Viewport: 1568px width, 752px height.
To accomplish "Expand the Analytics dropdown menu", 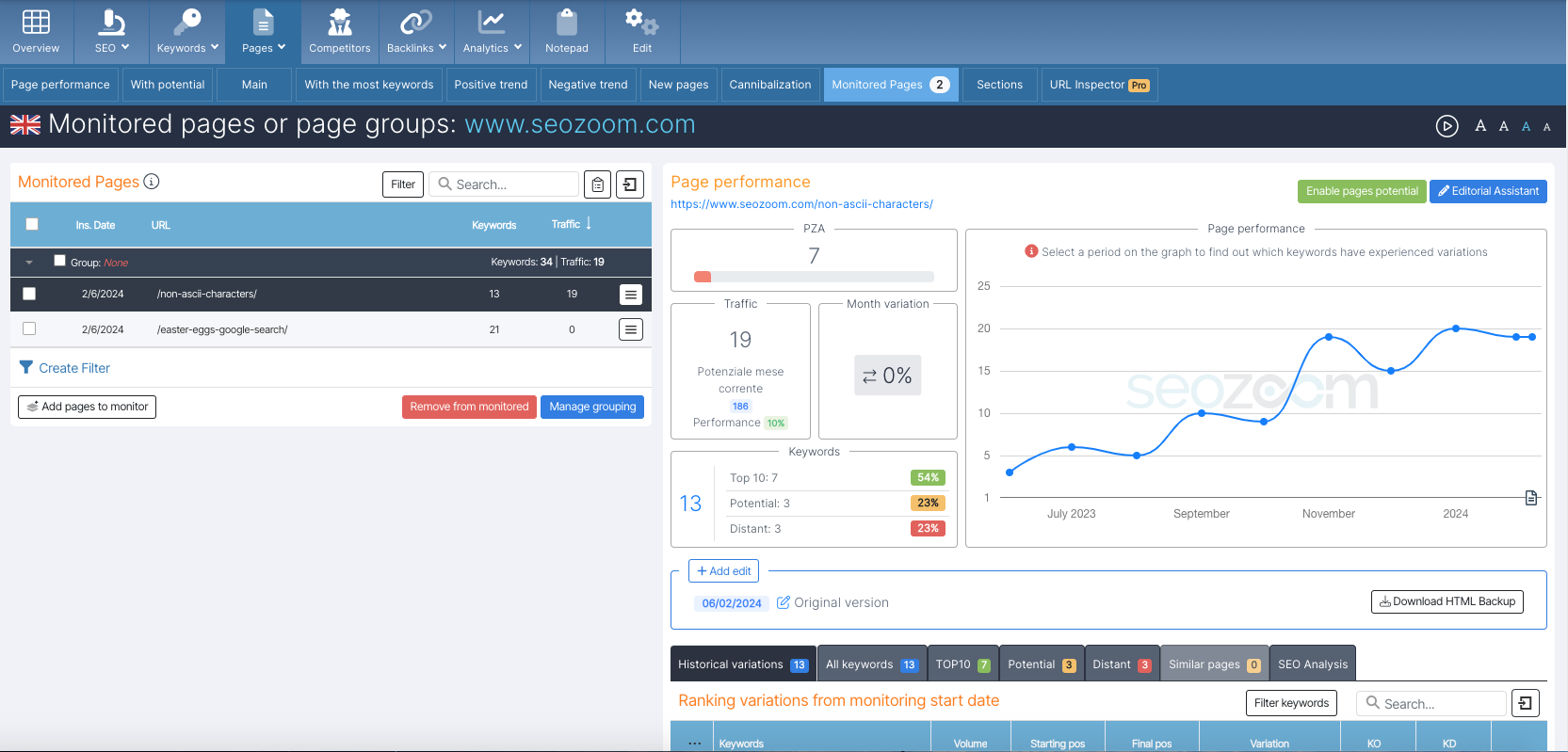I will [492, 32].
